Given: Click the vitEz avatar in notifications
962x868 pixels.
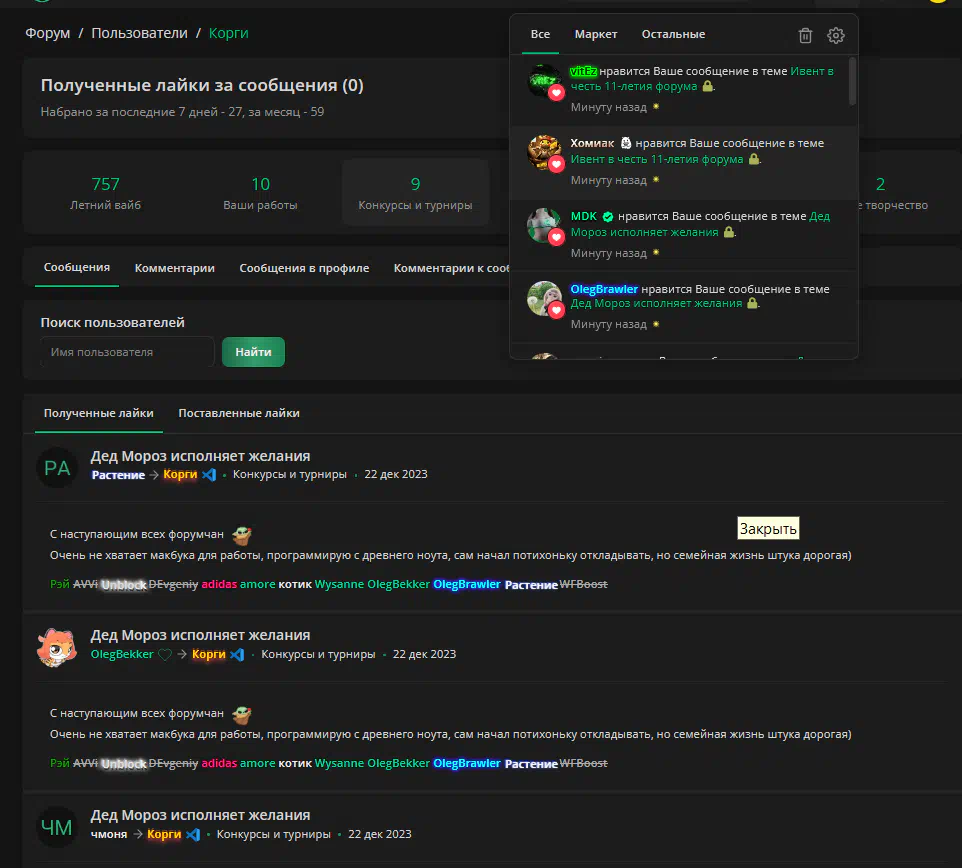Looking at the screenshot, I should [544, 80].
